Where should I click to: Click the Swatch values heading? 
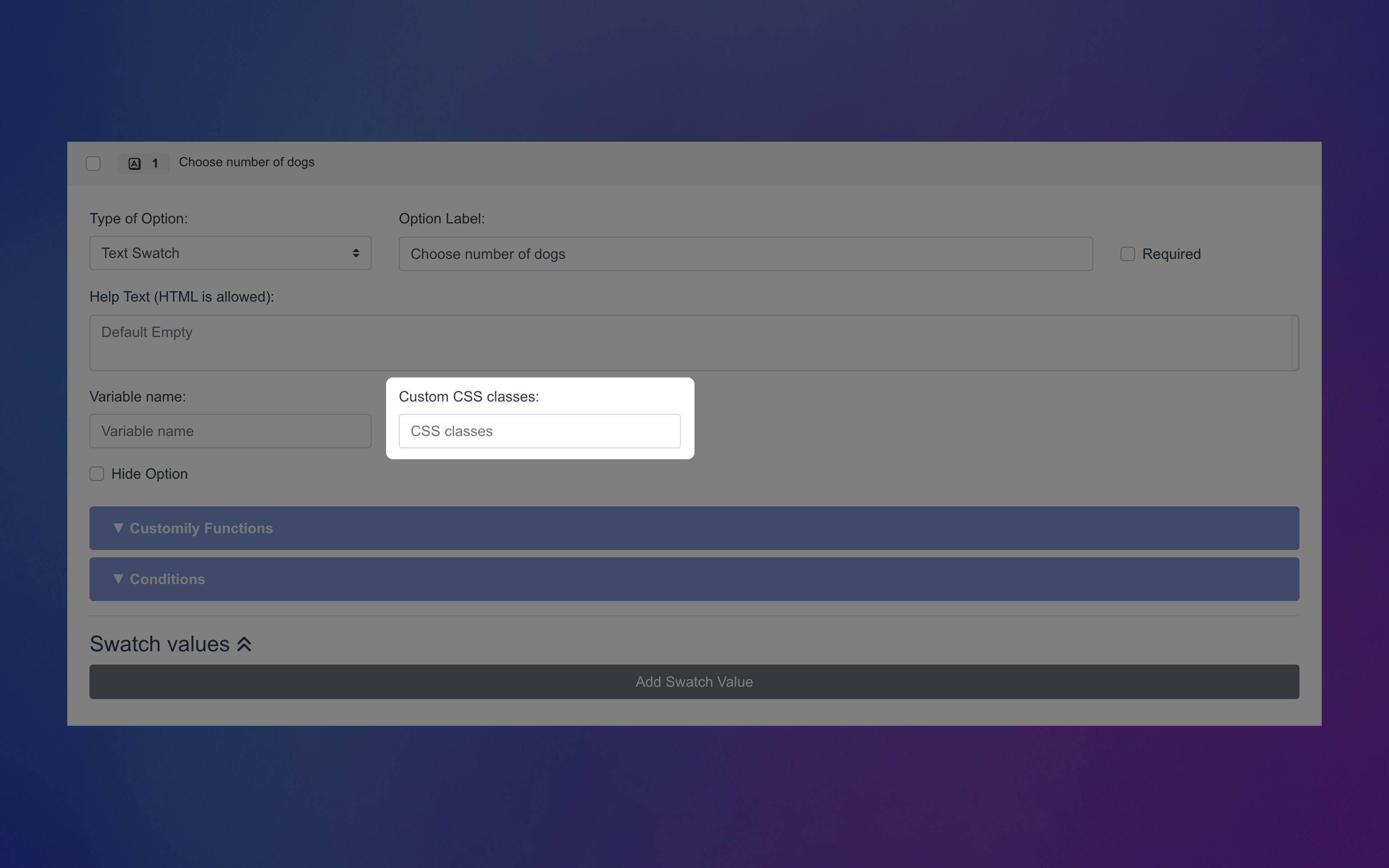159,644
